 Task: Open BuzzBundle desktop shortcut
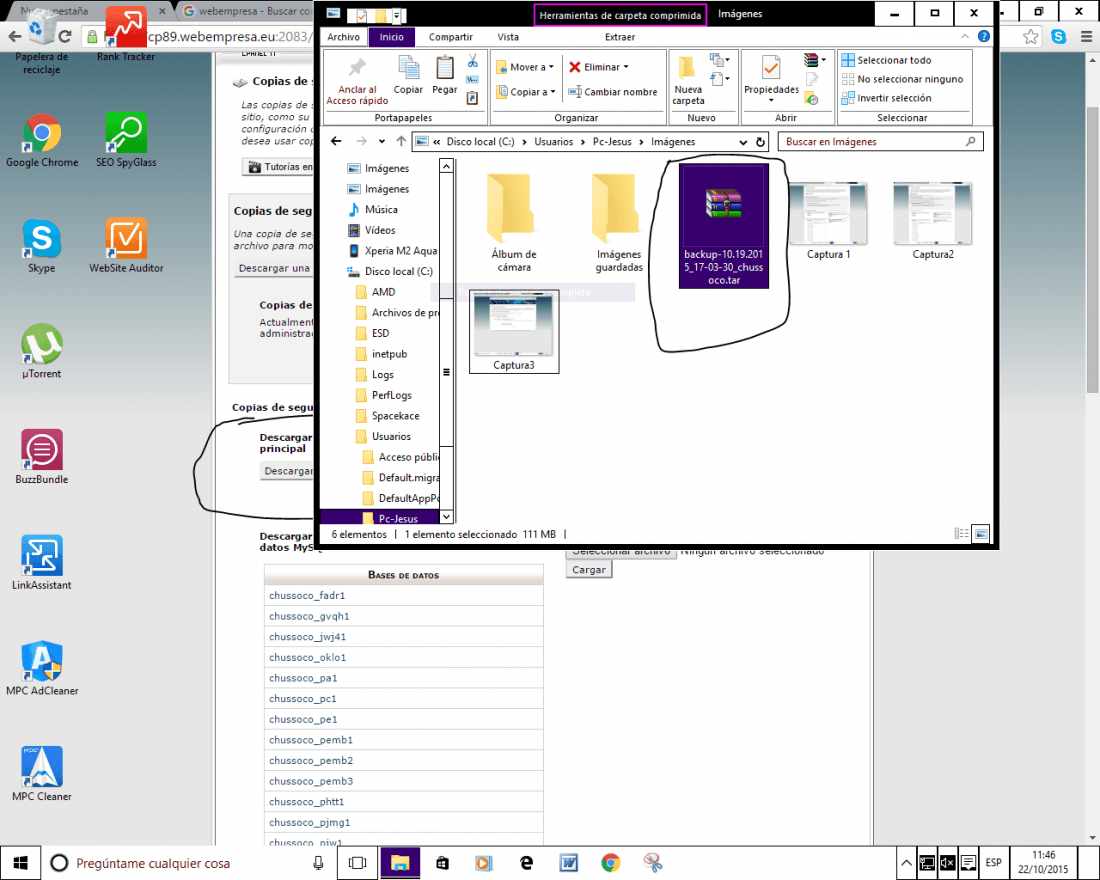coord(41,458)
